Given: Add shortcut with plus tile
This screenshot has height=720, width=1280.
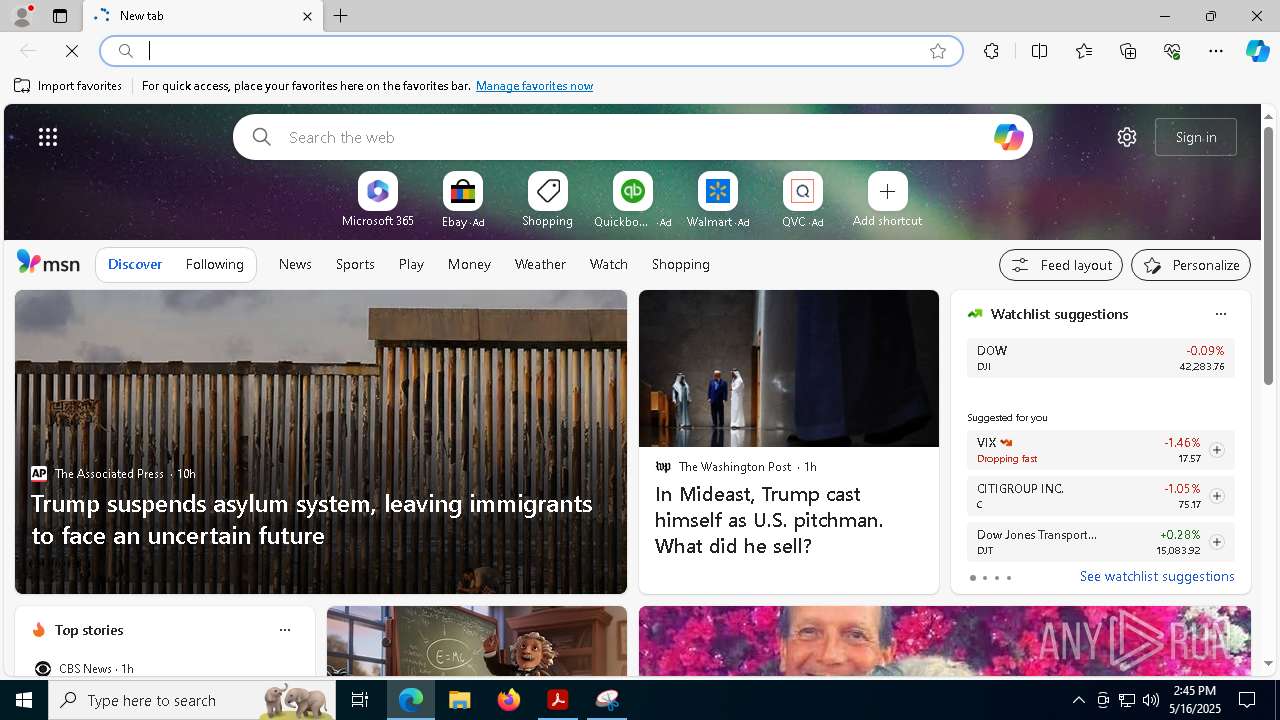Looking at the screenshot, I should coord(887,199).
